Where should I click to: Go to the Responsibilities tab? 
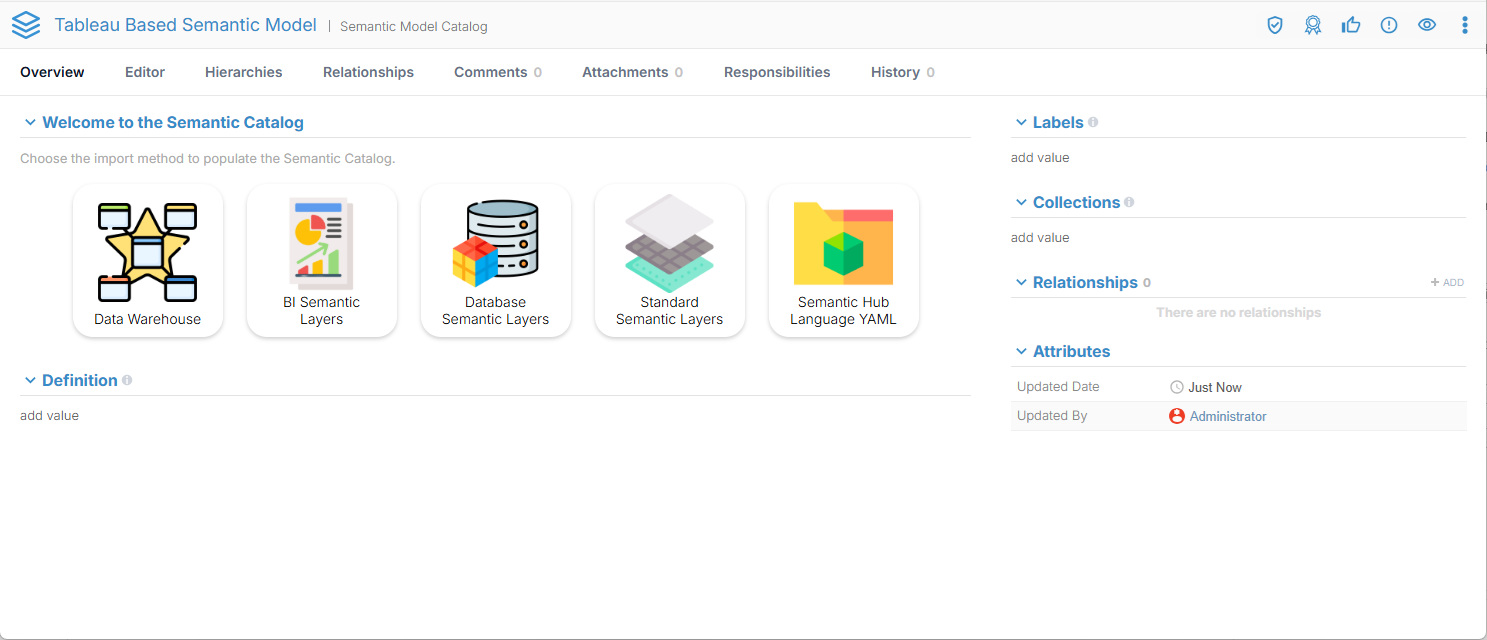click(x=777, y=72)
